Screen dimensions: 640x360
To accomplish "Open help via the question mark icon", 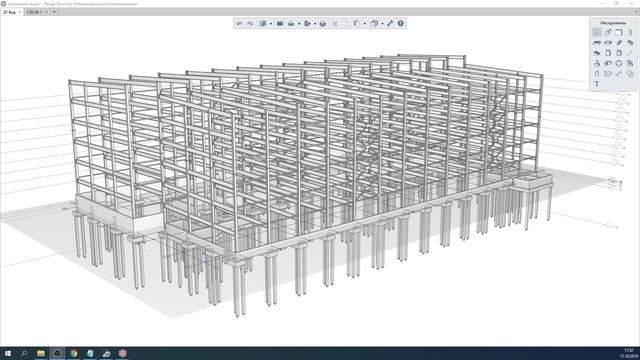I will click(x=401, y=24).
